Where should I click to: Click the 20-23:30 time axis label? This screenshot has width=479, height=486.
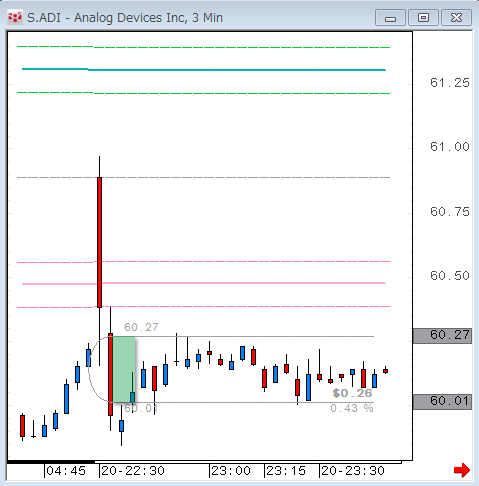pos(353,471)
